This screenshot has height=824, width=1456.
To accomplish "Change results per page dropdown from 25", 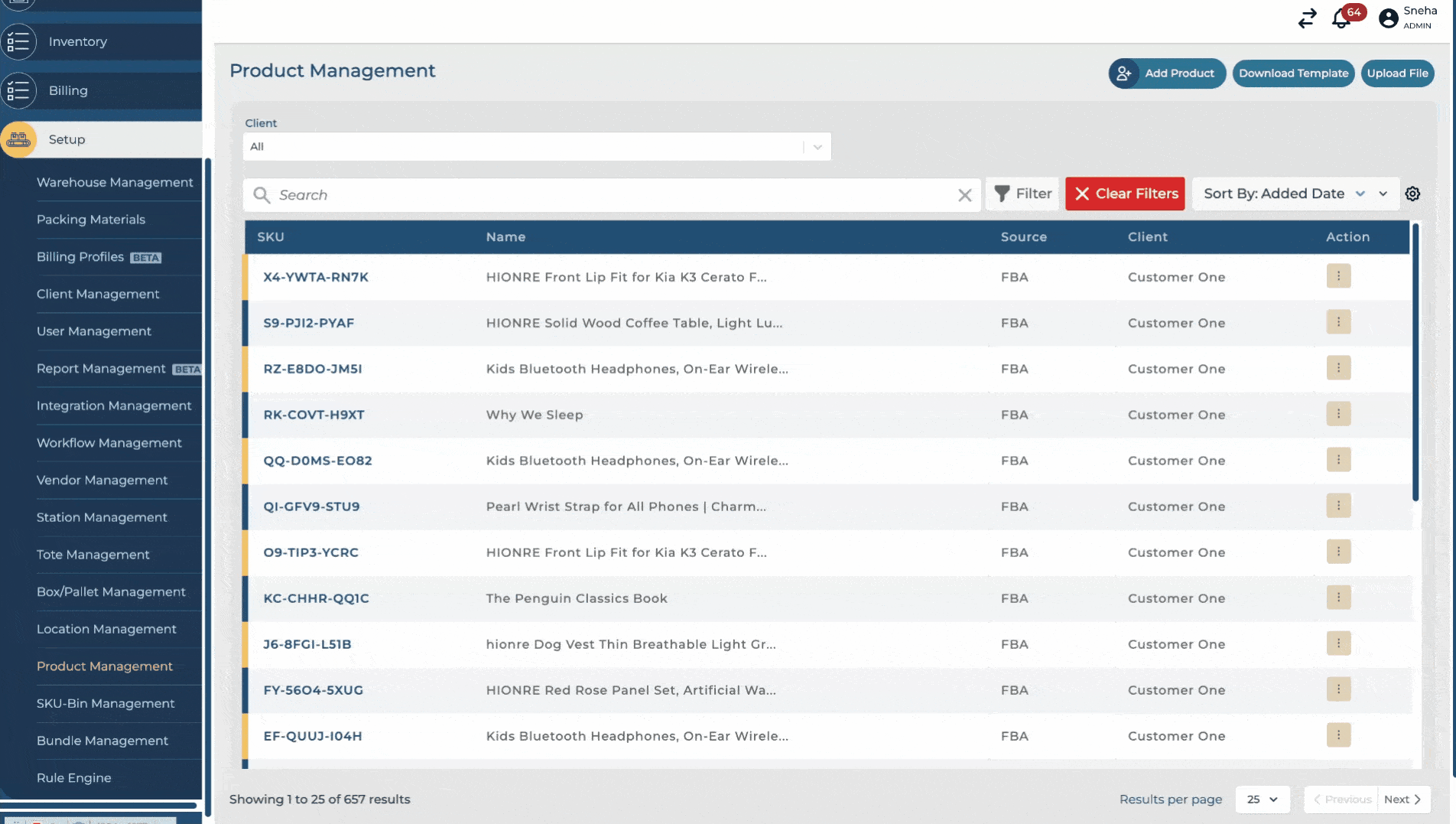I will [x=1262, y=800].
